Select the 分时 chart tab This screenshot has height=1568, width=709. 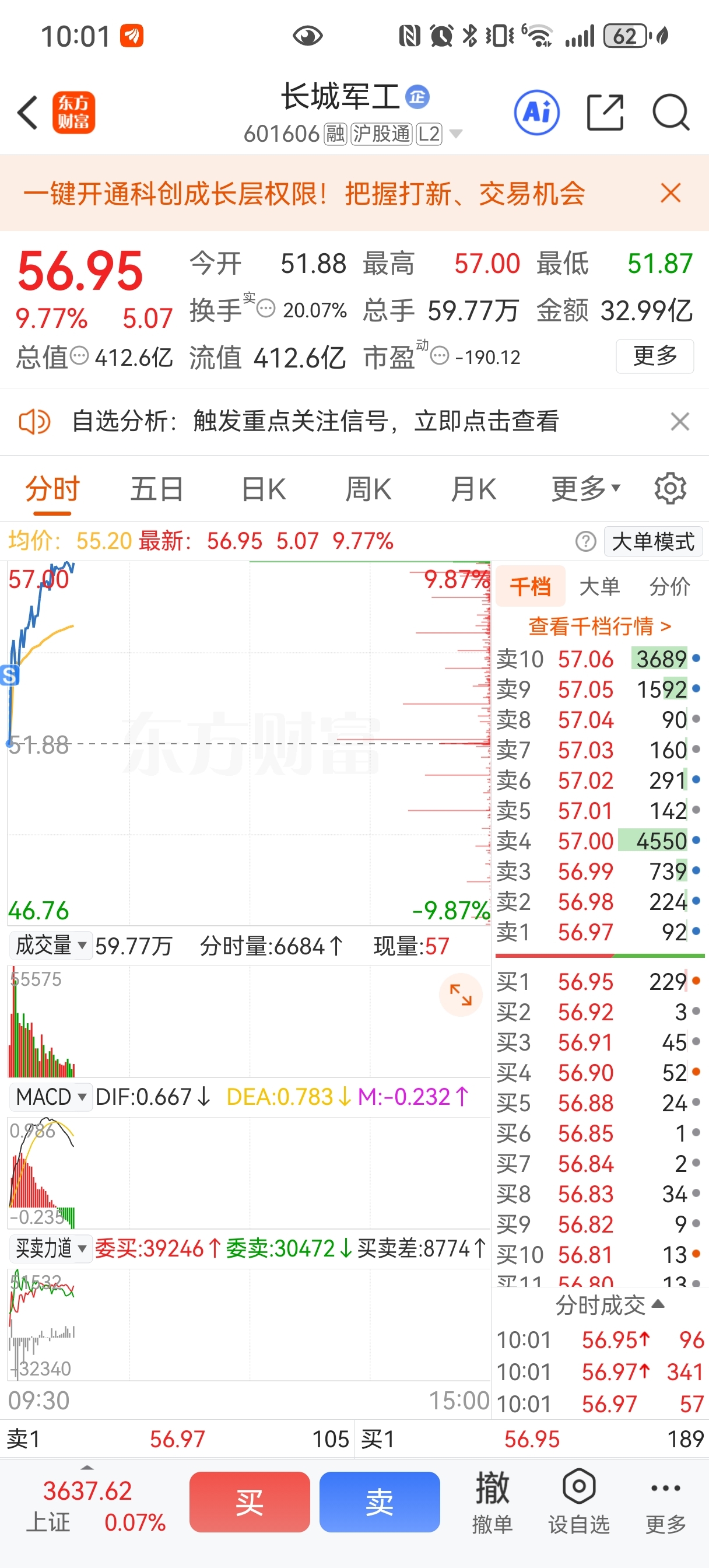point(52,489)
